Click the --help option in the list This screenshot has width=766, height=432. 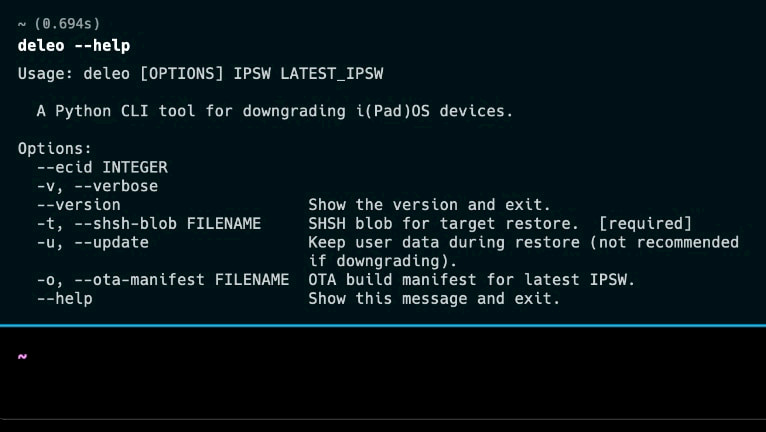click(x=64, y=299)
